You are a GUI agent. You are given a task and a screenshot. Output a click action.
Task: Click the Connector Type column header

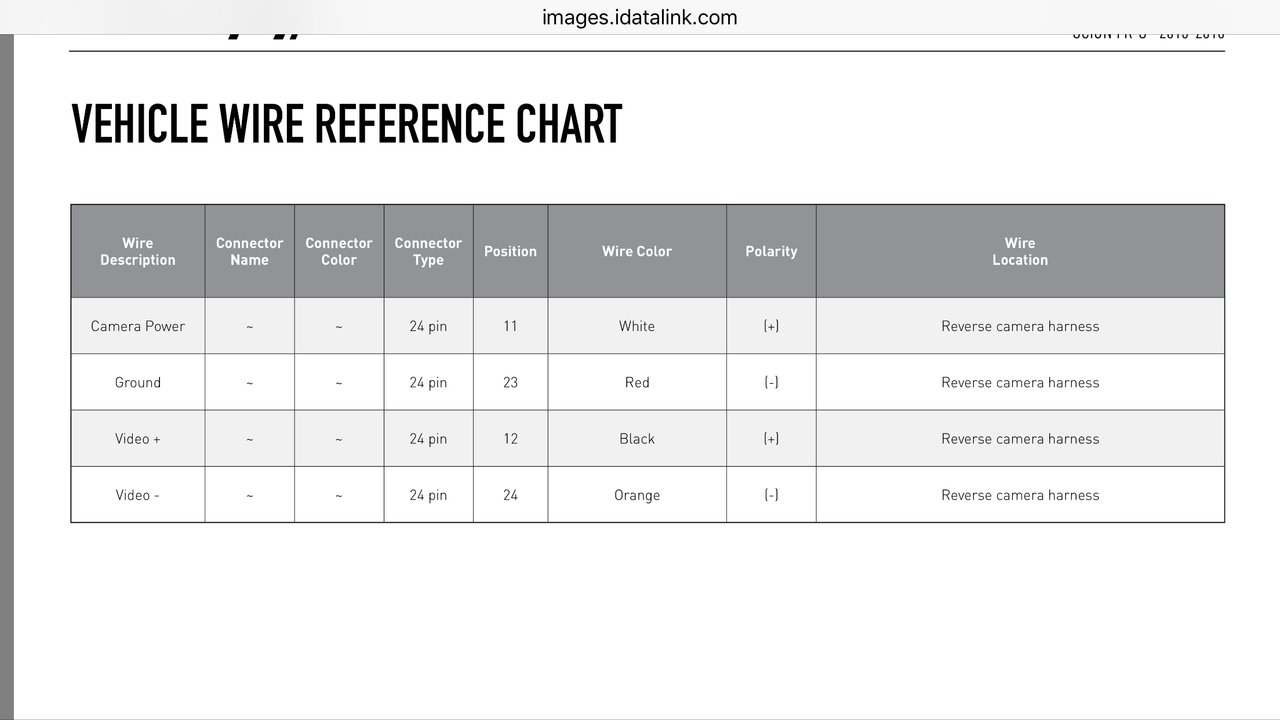click(x=428, y=251)
